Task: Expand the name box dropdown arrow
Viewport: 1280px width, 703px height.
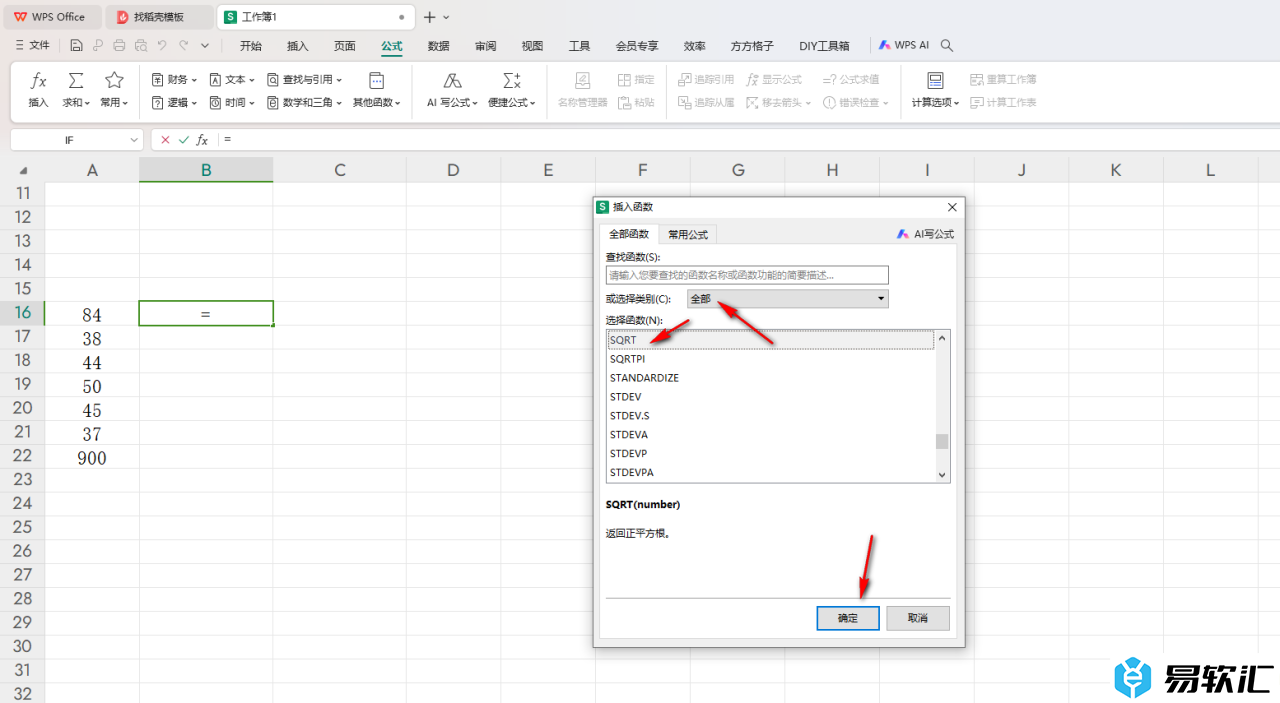Action: (x=134, y=140)
